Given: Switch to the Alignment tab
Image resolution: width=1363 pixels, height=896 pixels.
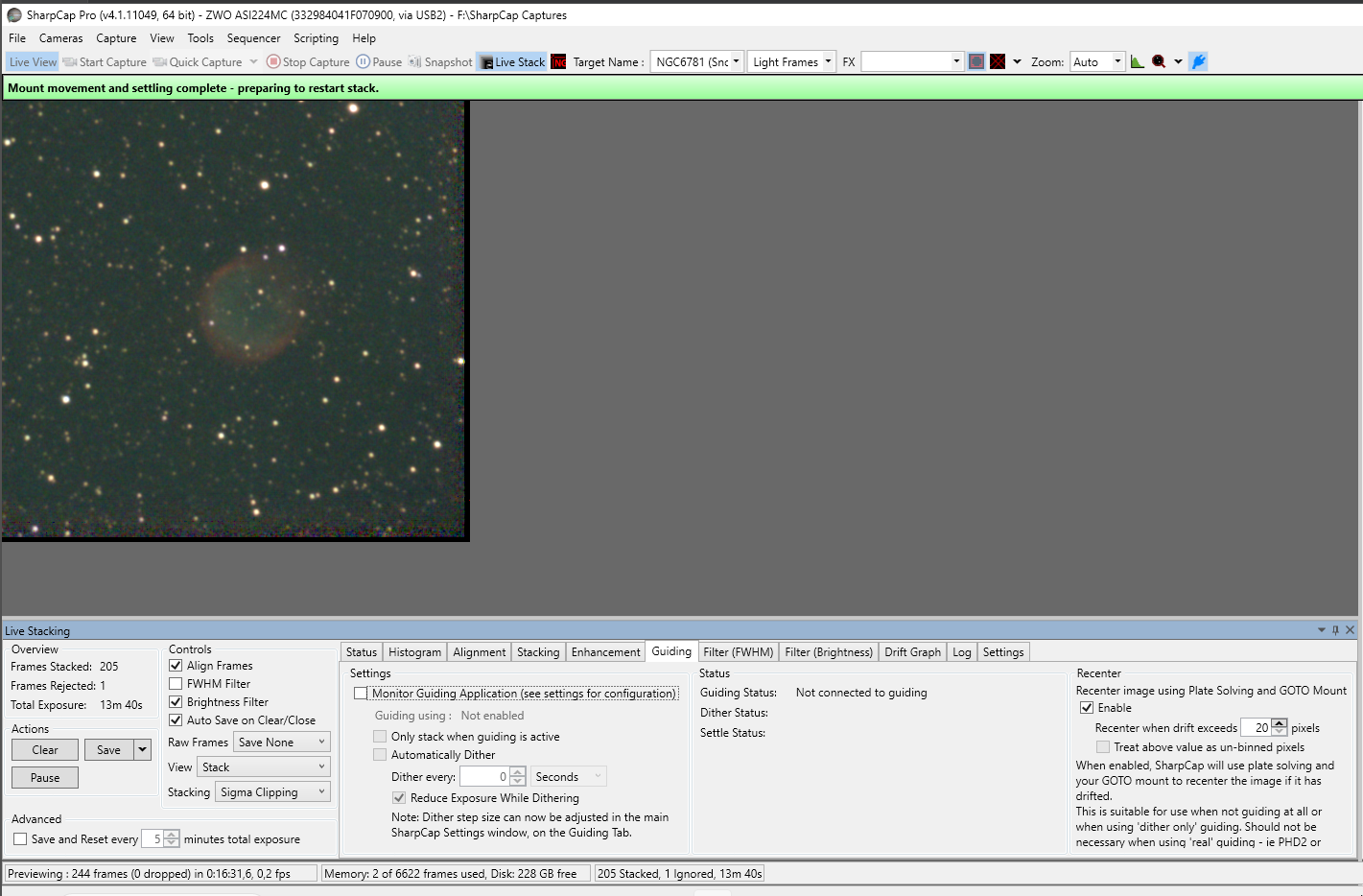Looking at the screenshot, I should tap(480, 651).
